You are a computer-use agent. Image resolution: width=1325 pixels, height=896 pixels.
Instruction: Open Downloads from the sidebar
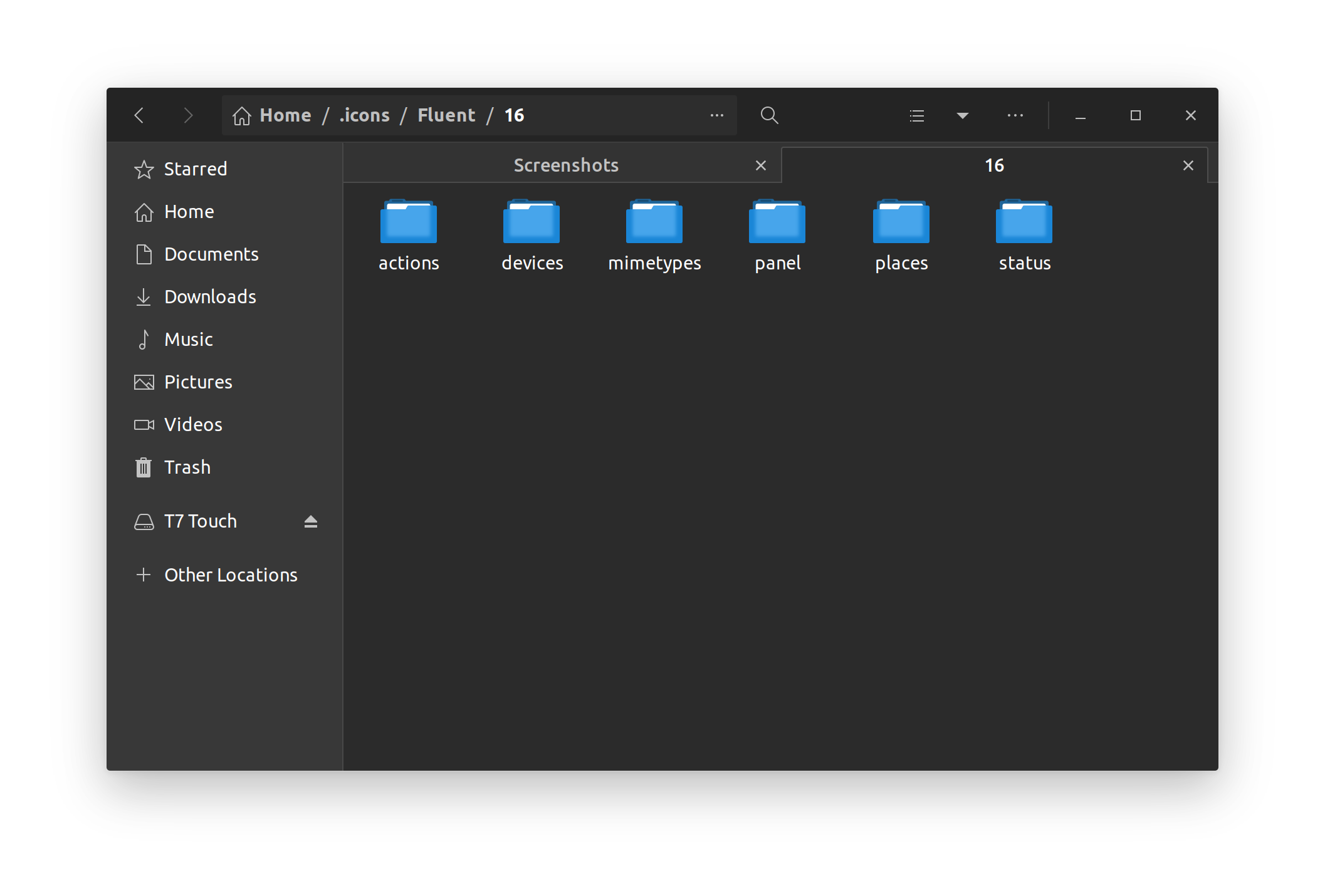[x=209, y=297]
